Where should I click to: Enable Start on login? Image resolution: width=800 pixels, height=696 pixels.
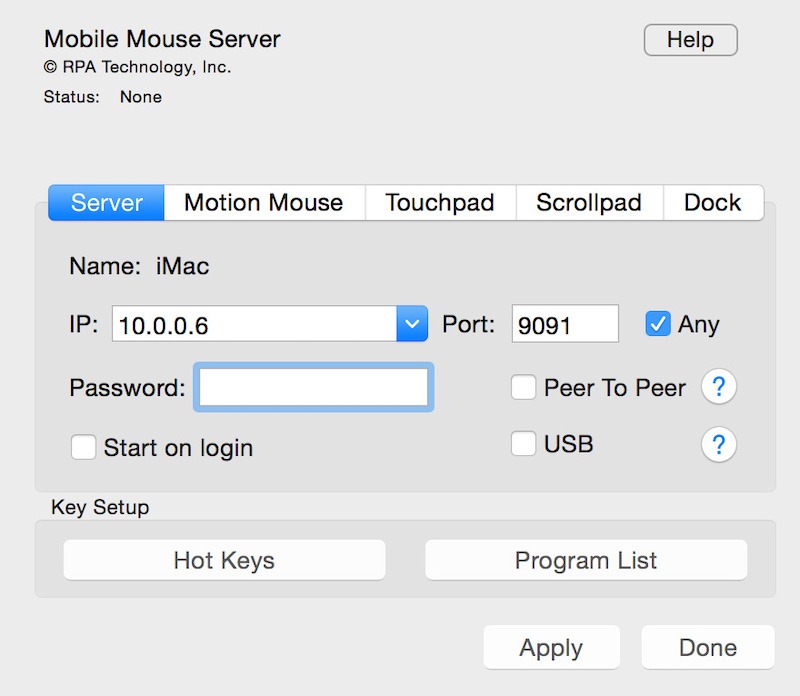click(84, 447)
